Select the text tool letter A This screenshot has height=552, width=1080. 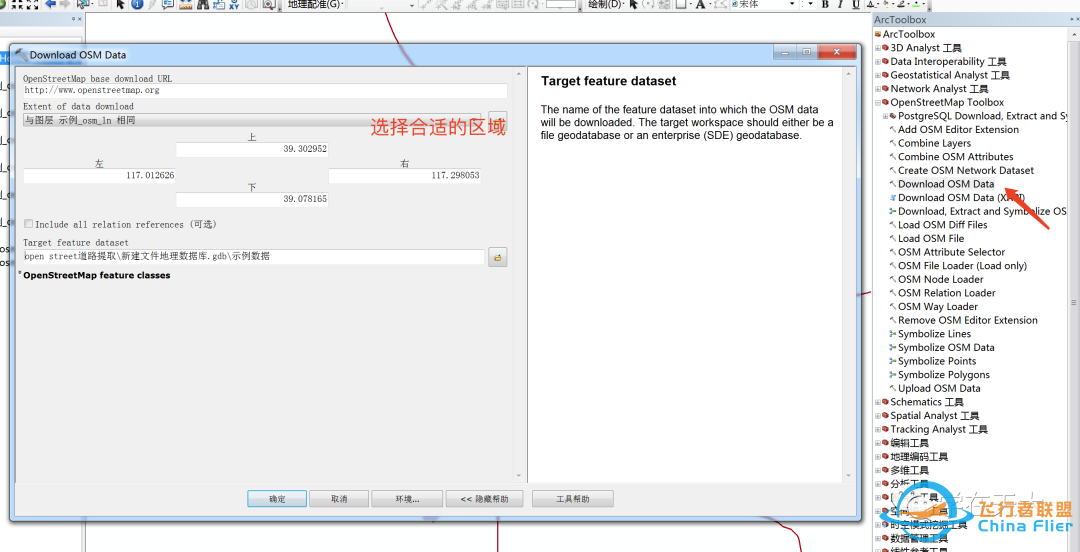tap(700, 5)
